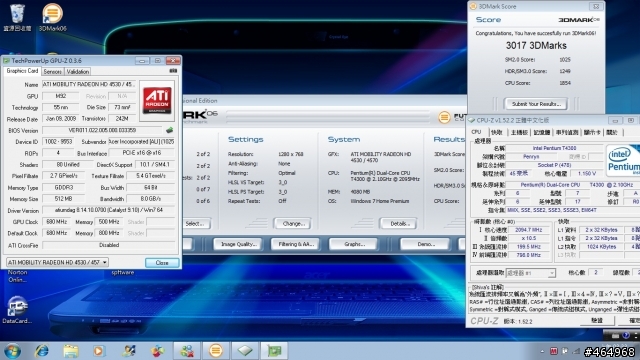Click the GPU field showing M92

pyautogui.click(x=60, y=96)
